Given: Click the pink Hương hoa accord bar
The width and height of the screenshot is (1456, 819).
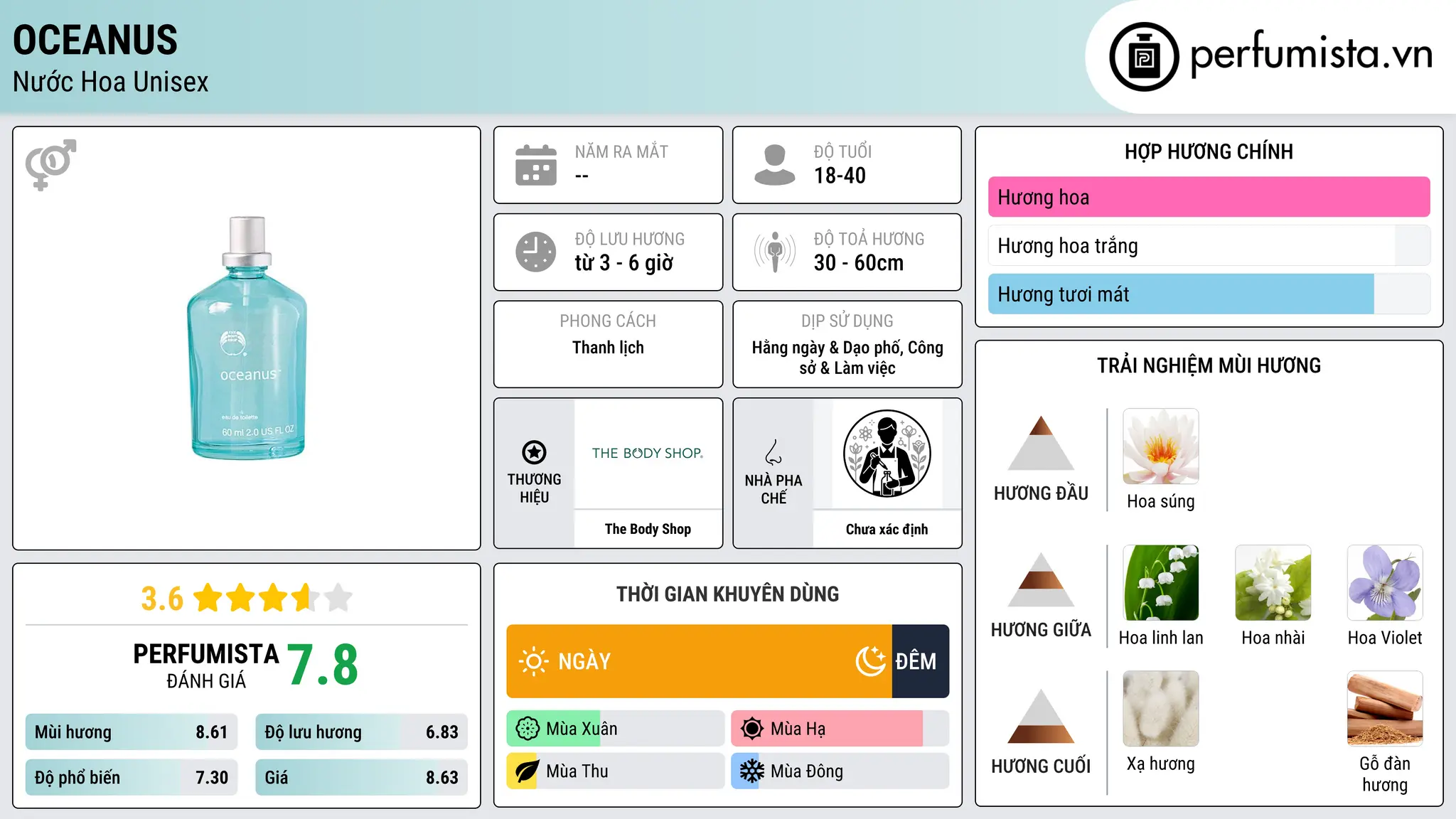Looking at the screenshot, I should 1209,197.
